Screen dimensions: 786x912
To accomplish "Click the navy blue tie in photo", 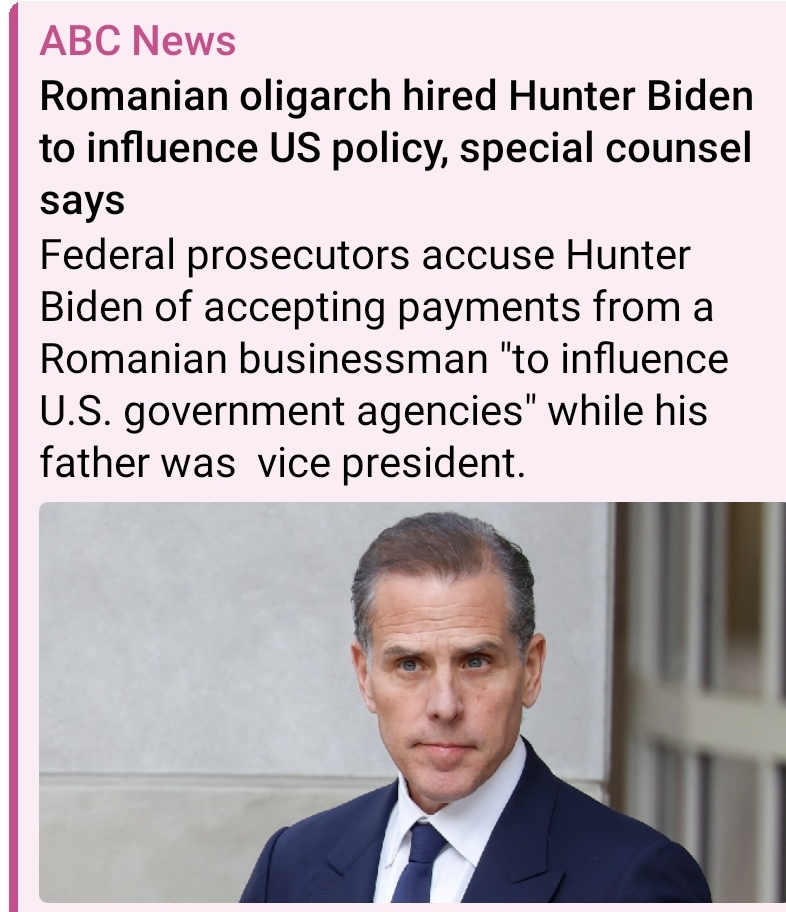I will click(419, 863).
